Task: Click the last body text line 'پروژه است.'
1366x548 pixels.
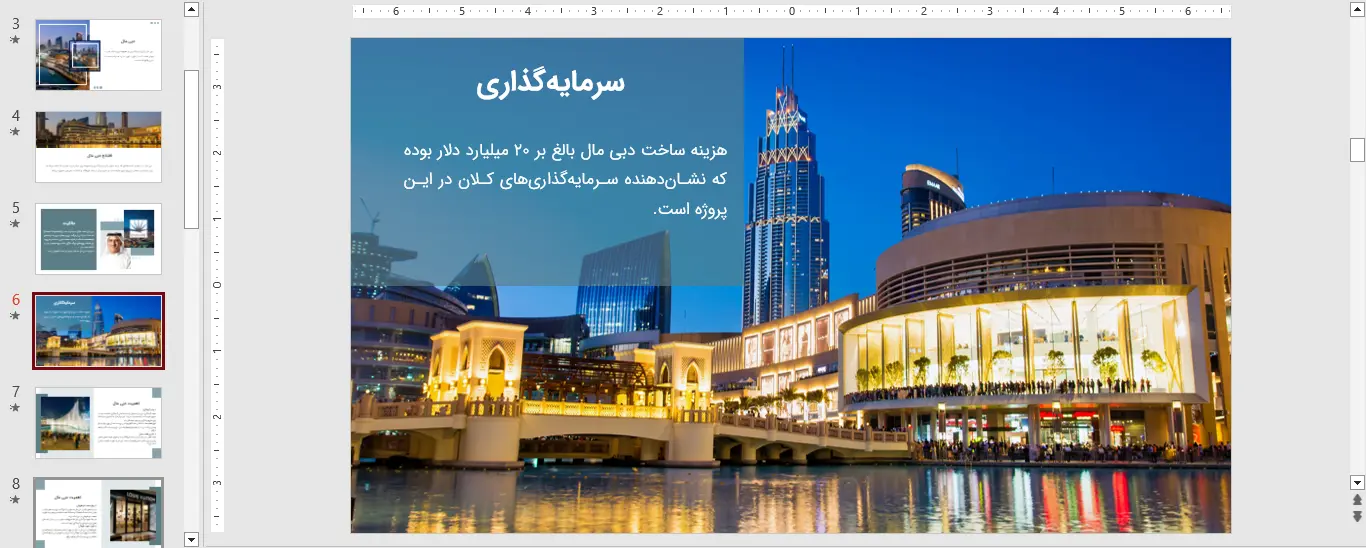Action: 690,210
